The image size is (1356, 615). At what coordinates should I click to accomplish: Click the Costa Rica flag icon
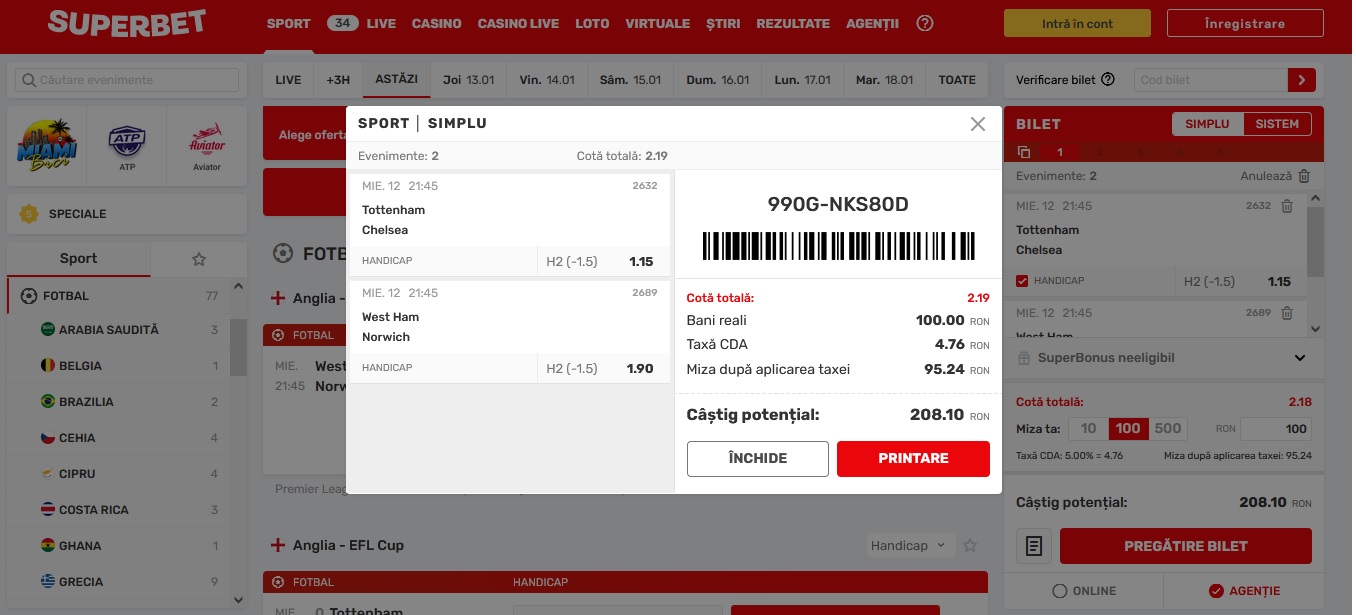[47, 510]
